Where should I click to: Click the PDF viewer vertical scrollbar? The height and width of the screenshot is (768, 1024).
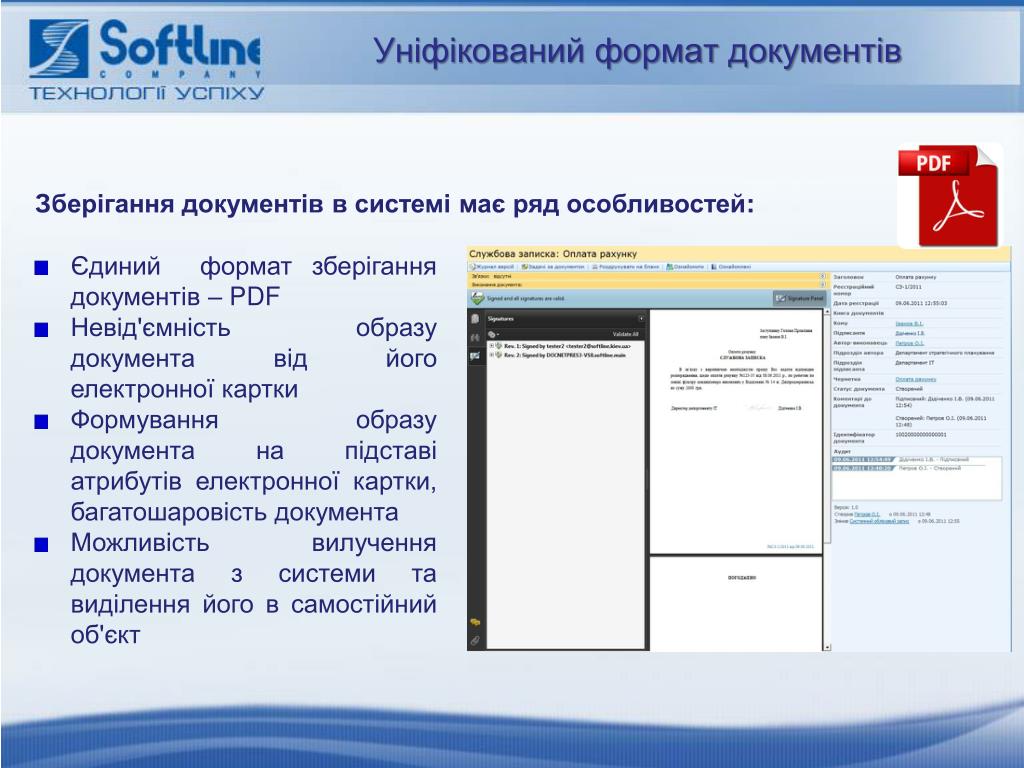pyautogui.click(x=827, y=479)
